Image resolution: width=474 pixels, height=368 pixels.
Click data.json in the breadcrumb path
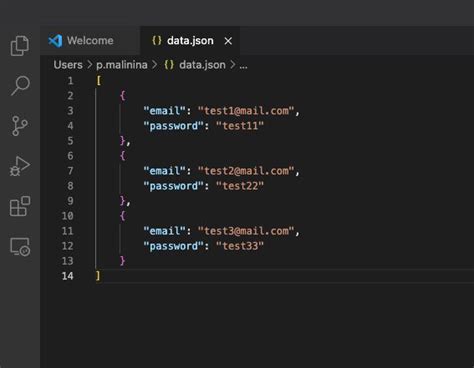tap(202, 65)
